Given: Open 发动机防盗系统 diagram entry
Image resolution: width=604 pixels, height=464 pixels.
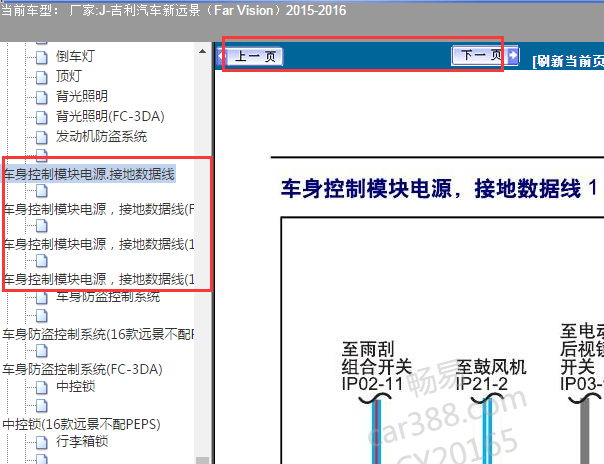Looking at the screenshot, I should click(101, 136).
